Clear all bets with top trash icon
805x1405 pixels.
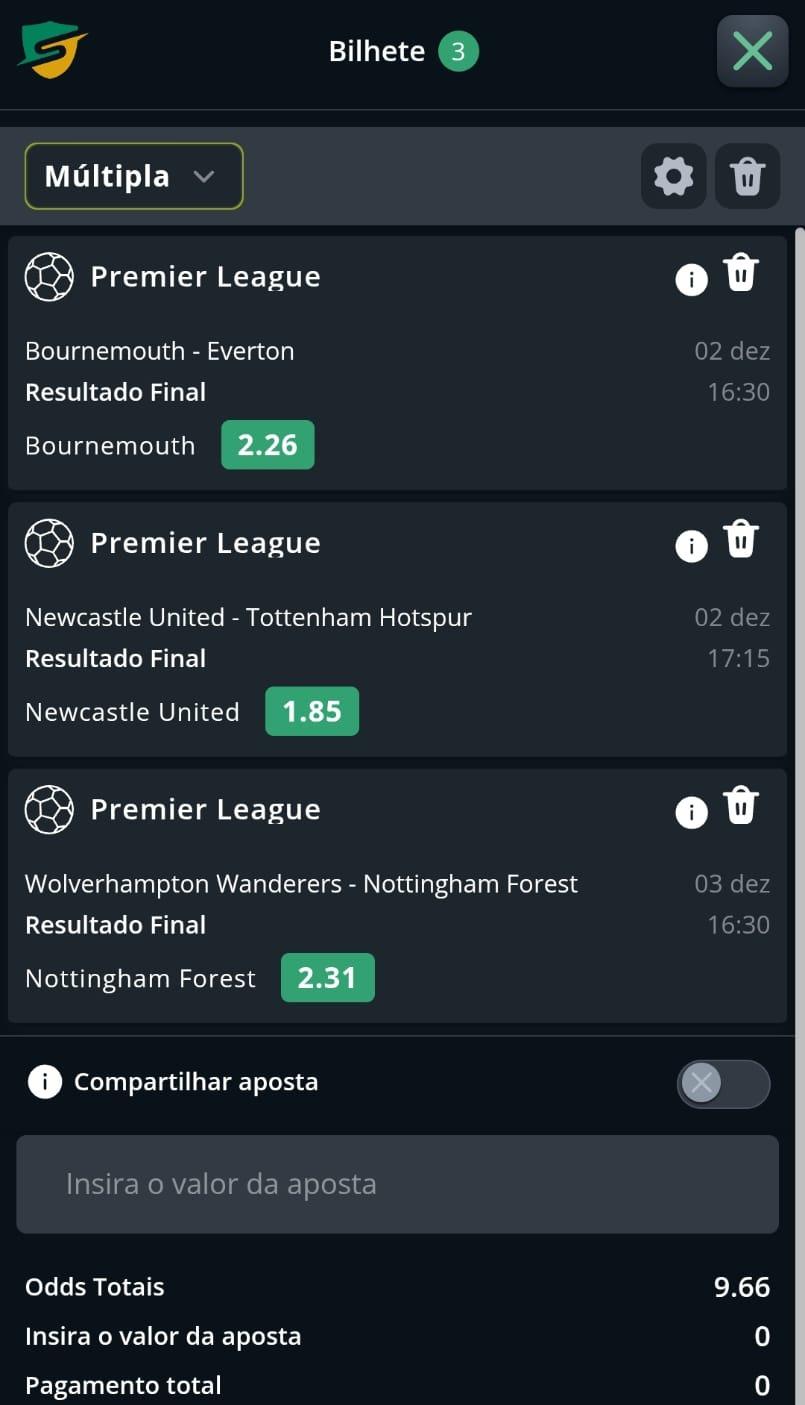click(x=747, y=177)
